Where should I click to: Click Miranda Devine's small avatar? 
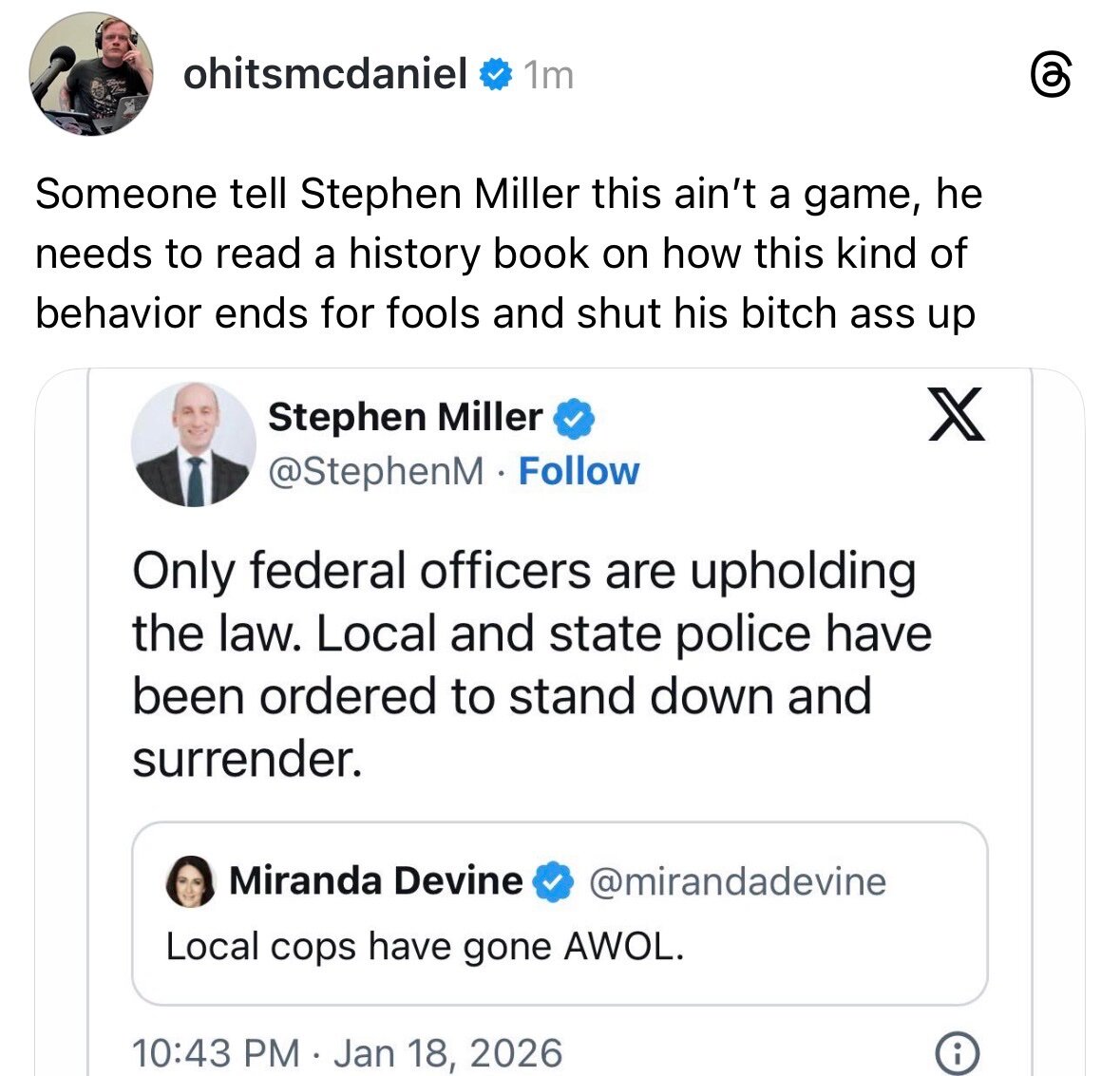click(190, 882)
